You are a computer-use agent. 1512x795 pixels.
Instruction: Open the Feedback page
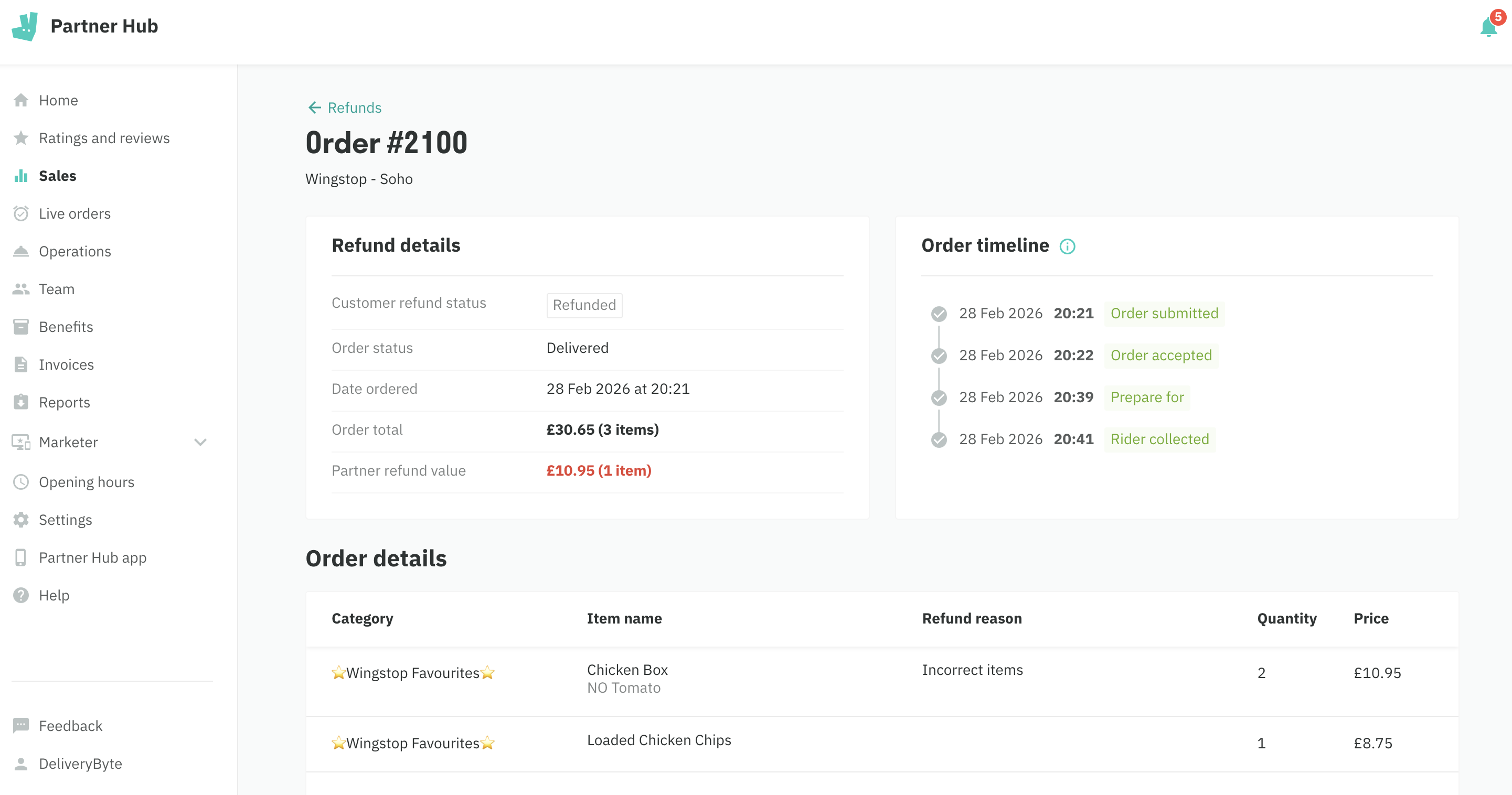click(70, 725)
